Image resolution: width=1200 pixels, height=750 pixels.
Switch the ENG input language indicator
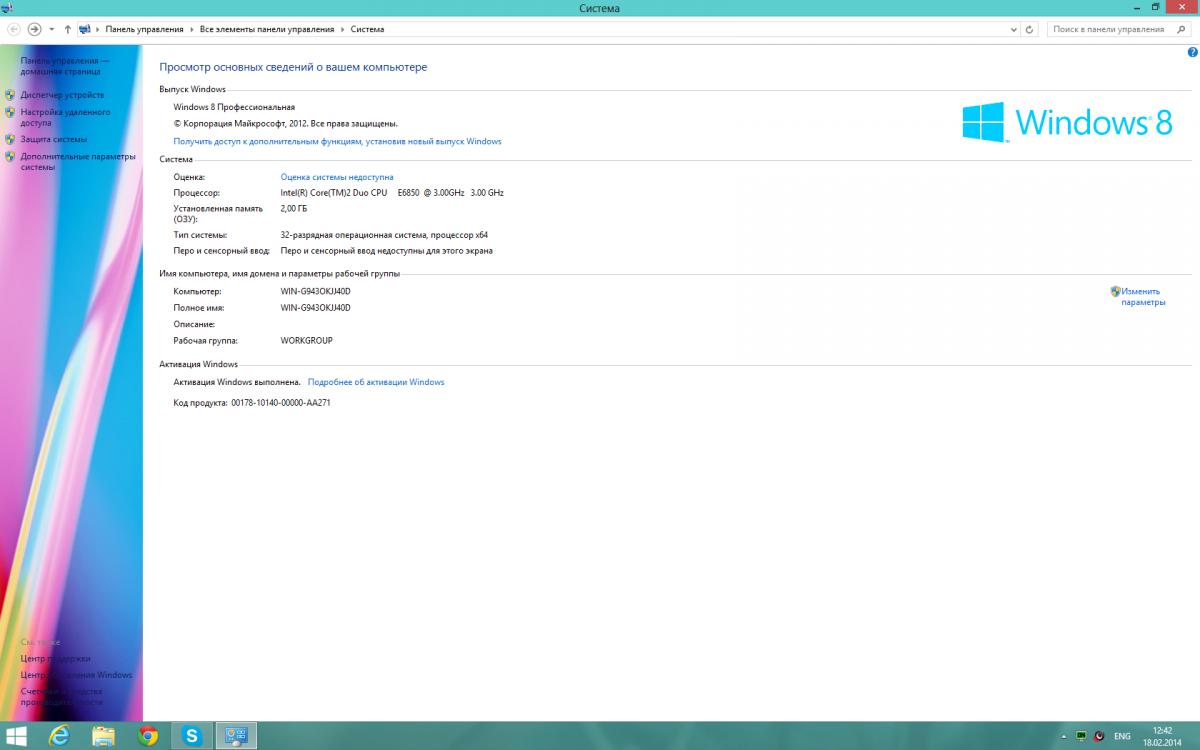coord(1122,736)
